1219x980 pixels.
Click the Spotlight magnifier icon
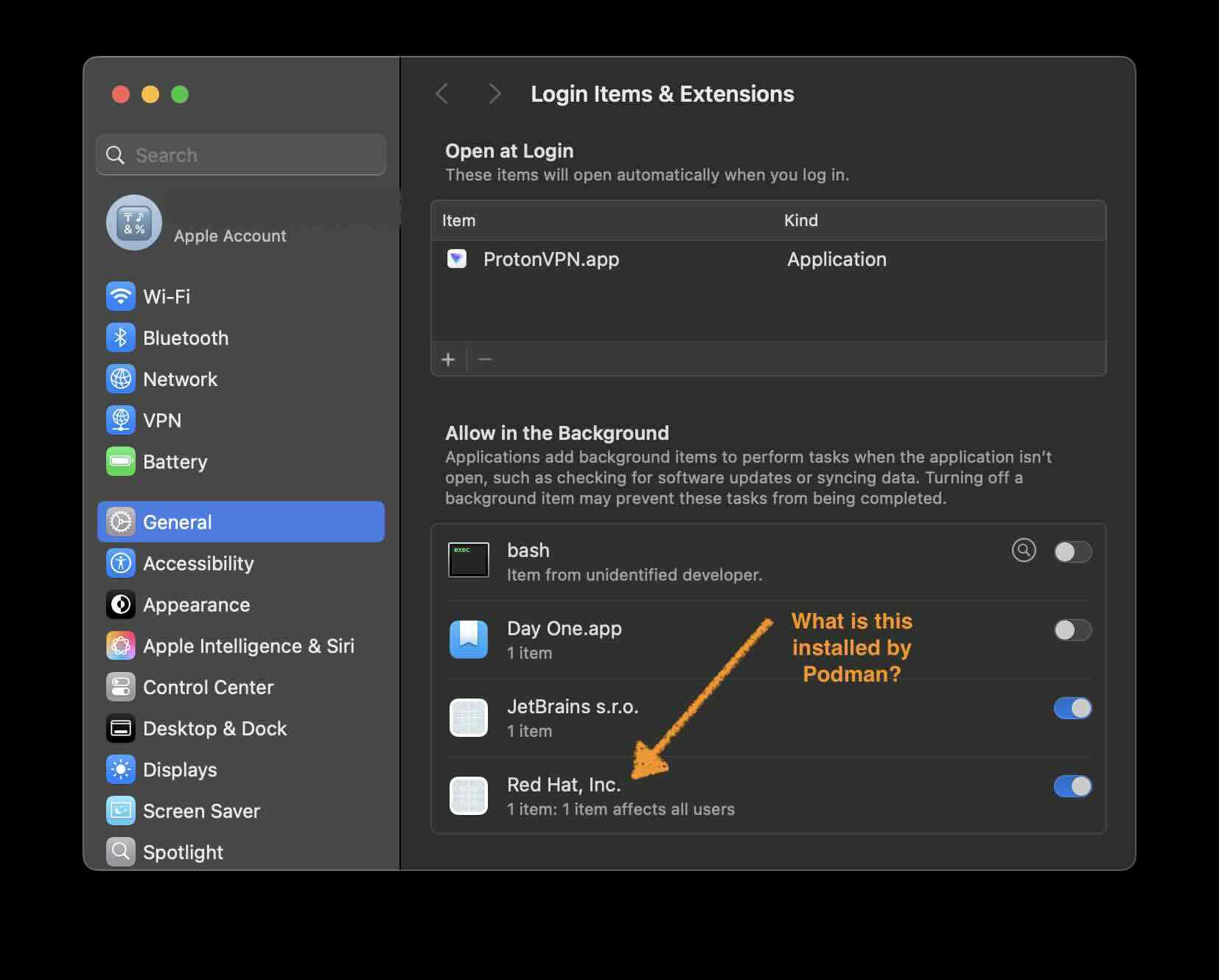click(121, 852)
